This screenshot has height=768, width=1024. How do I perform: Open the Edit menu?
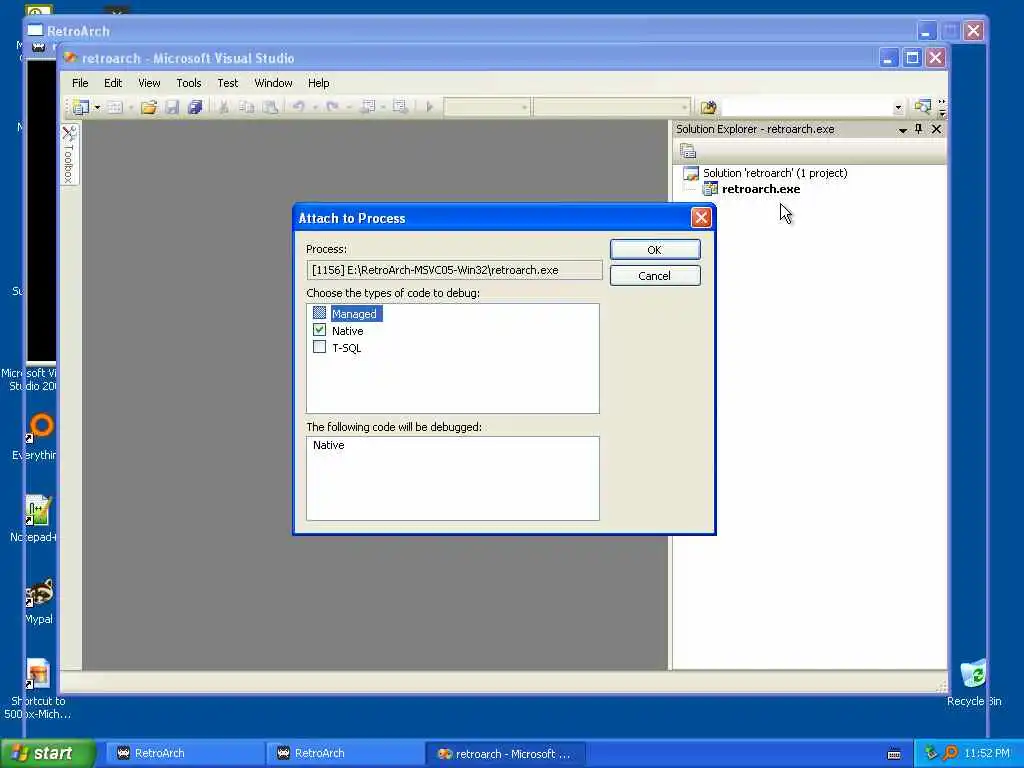point(113,83)
